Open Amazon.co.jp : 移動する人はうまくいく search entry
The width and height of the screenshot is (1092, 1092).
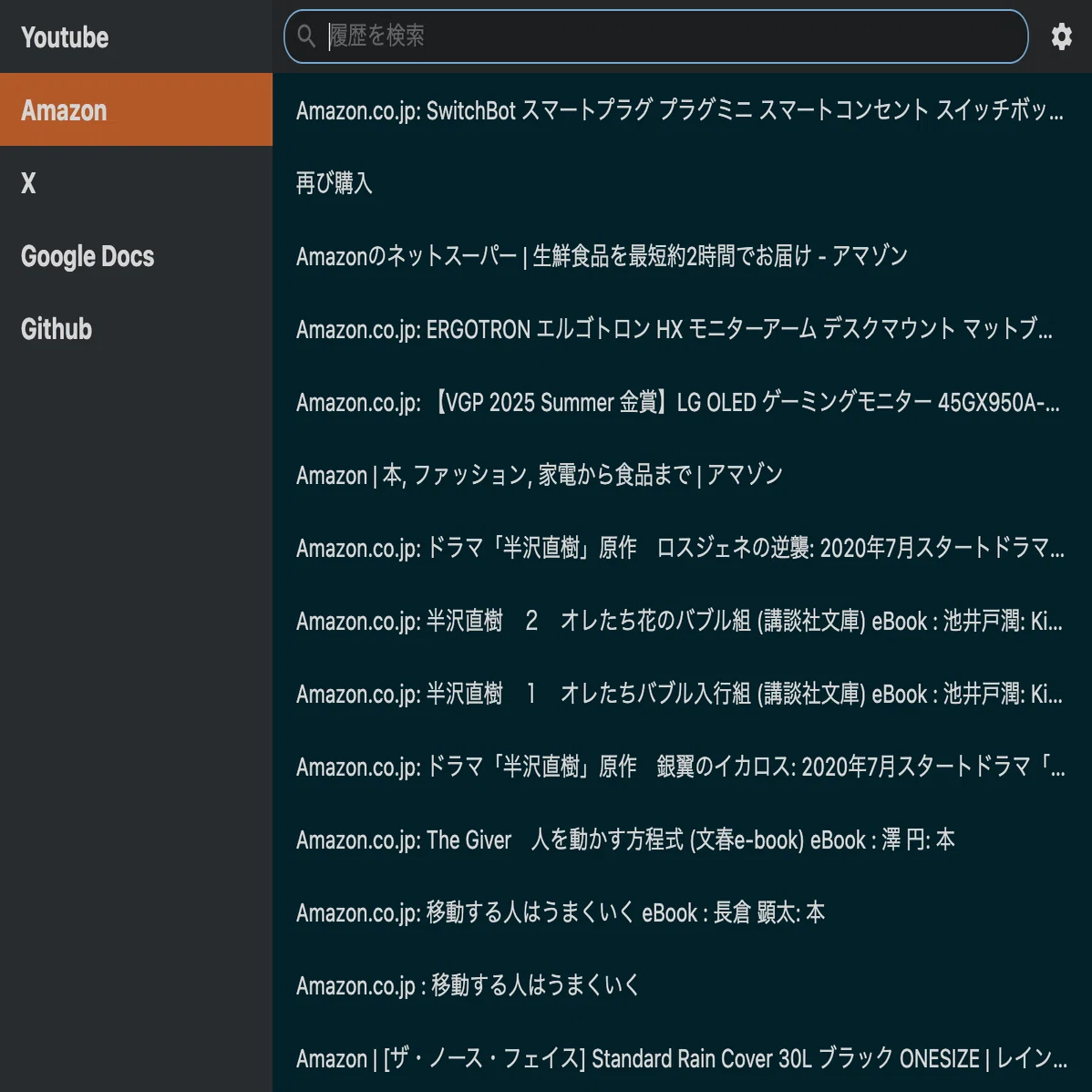pos(682,985)
